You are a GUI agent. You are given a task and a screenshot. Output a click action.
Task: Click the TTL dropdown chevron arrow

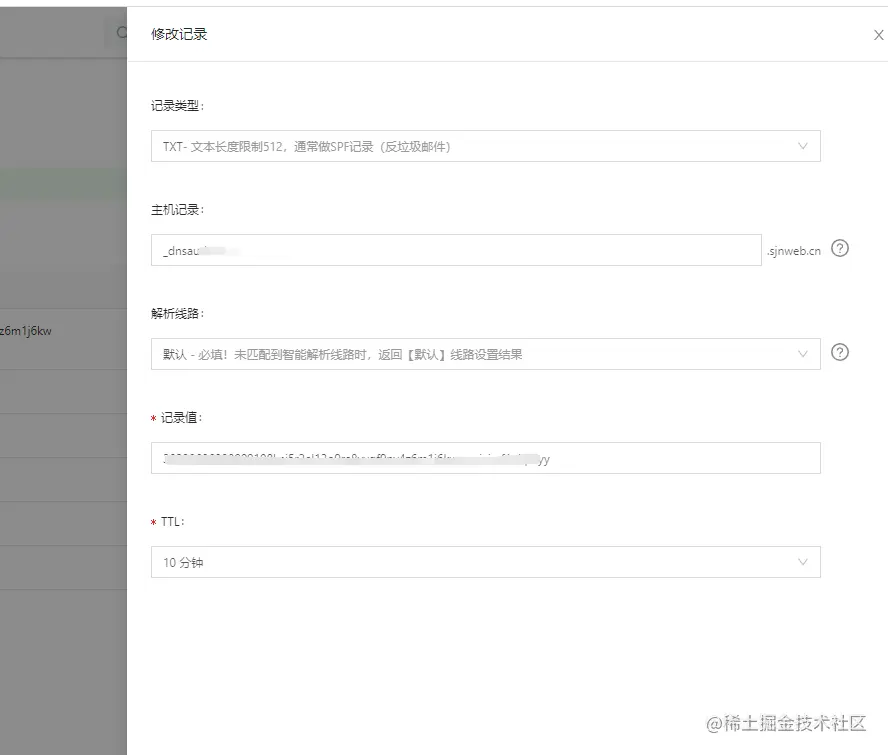(x=802, y=562)
